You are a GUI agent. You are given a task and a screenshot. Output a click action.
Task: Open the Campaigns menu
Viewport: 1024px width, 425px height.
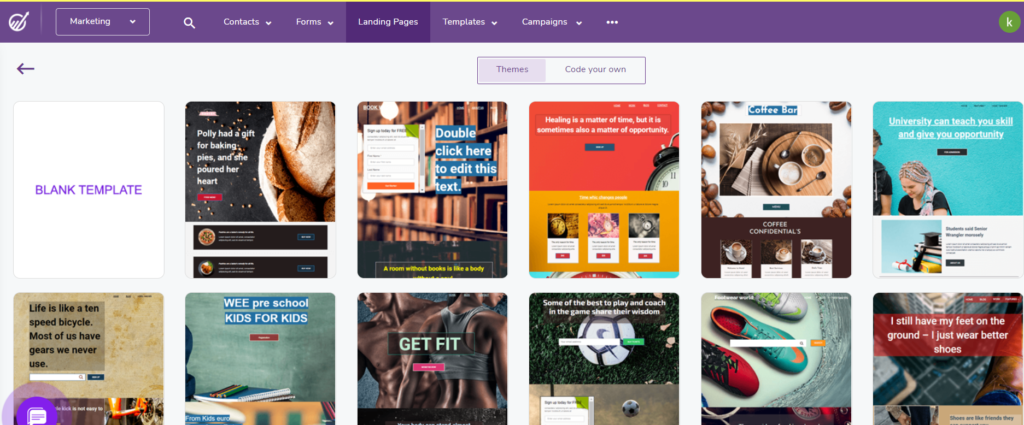[551, 22]
